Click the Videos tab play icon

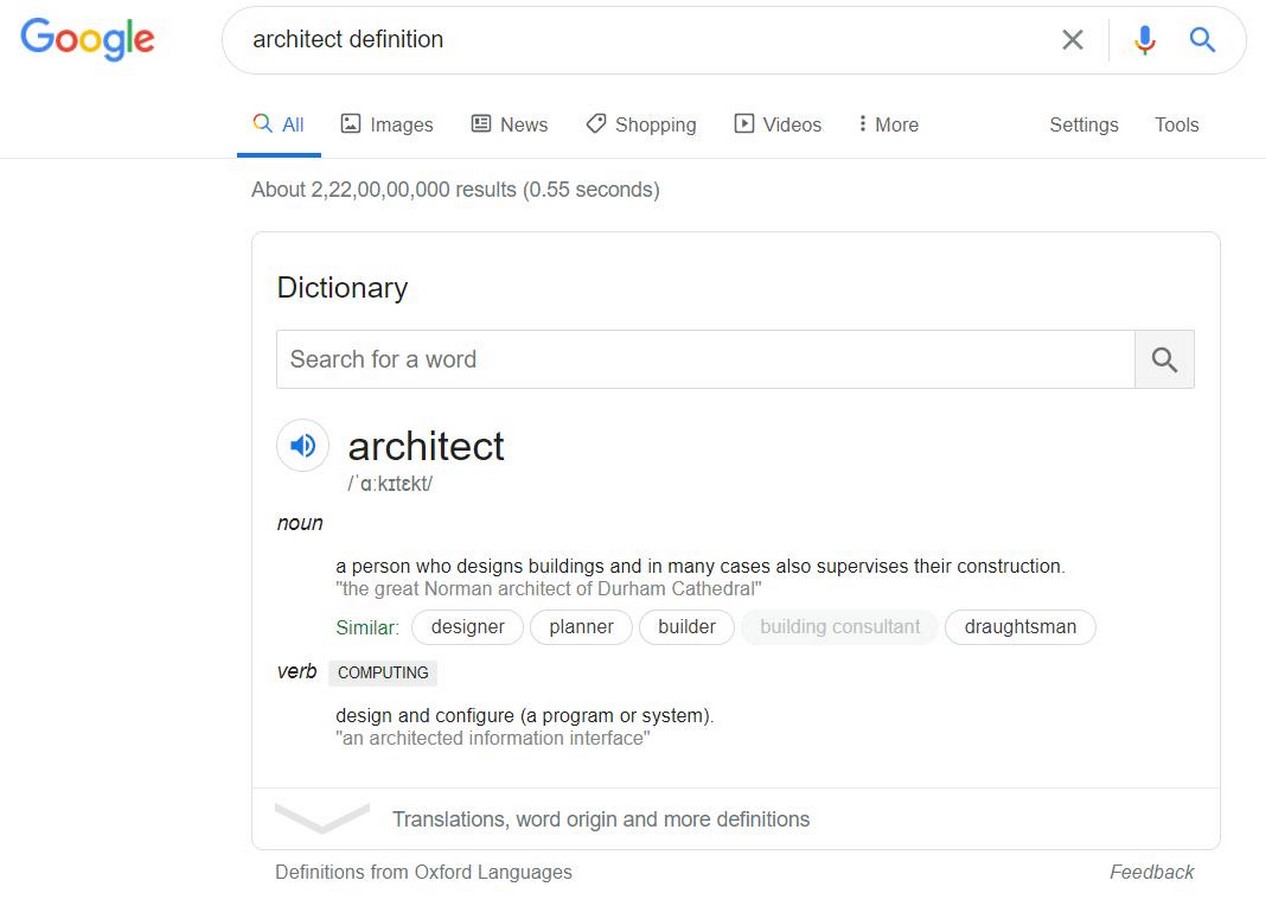(x=744, y=124)
